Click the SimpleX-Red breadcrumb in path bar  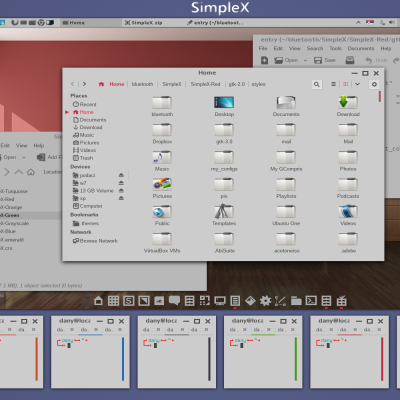click(205, 84)
